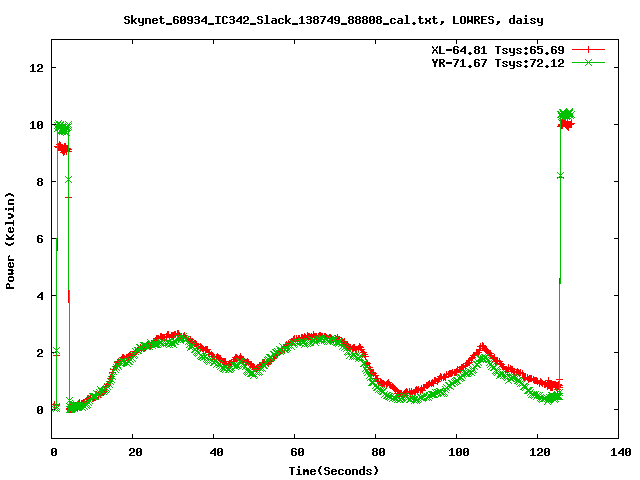Click the x-axis tick label 140

pyautogui.click(x=621, y=452)
